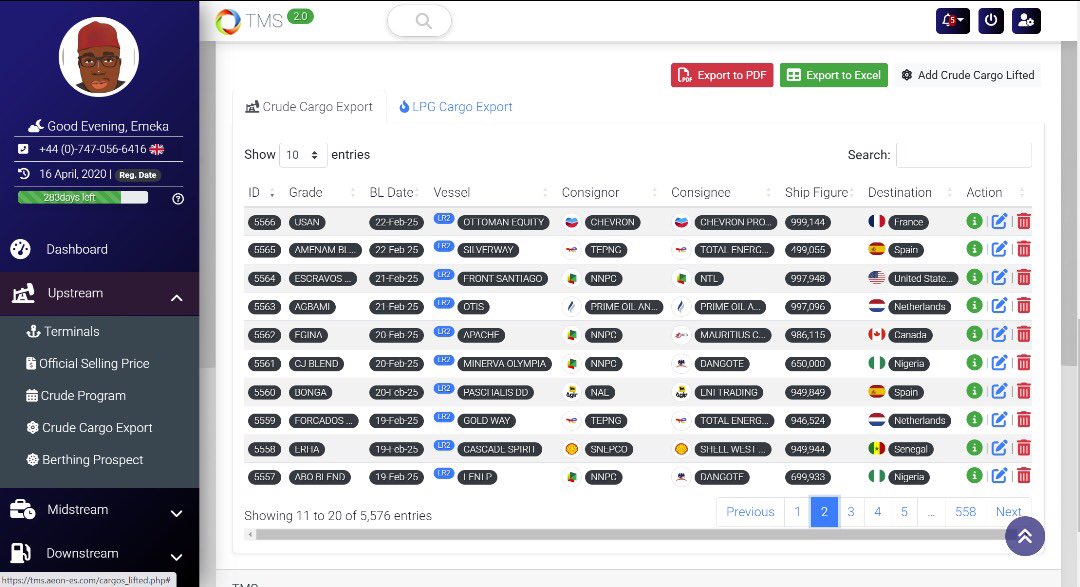This screenshot has width=1080, height=587.
Task: Click the user profile avatar
Action: click(x=99, y=57)
